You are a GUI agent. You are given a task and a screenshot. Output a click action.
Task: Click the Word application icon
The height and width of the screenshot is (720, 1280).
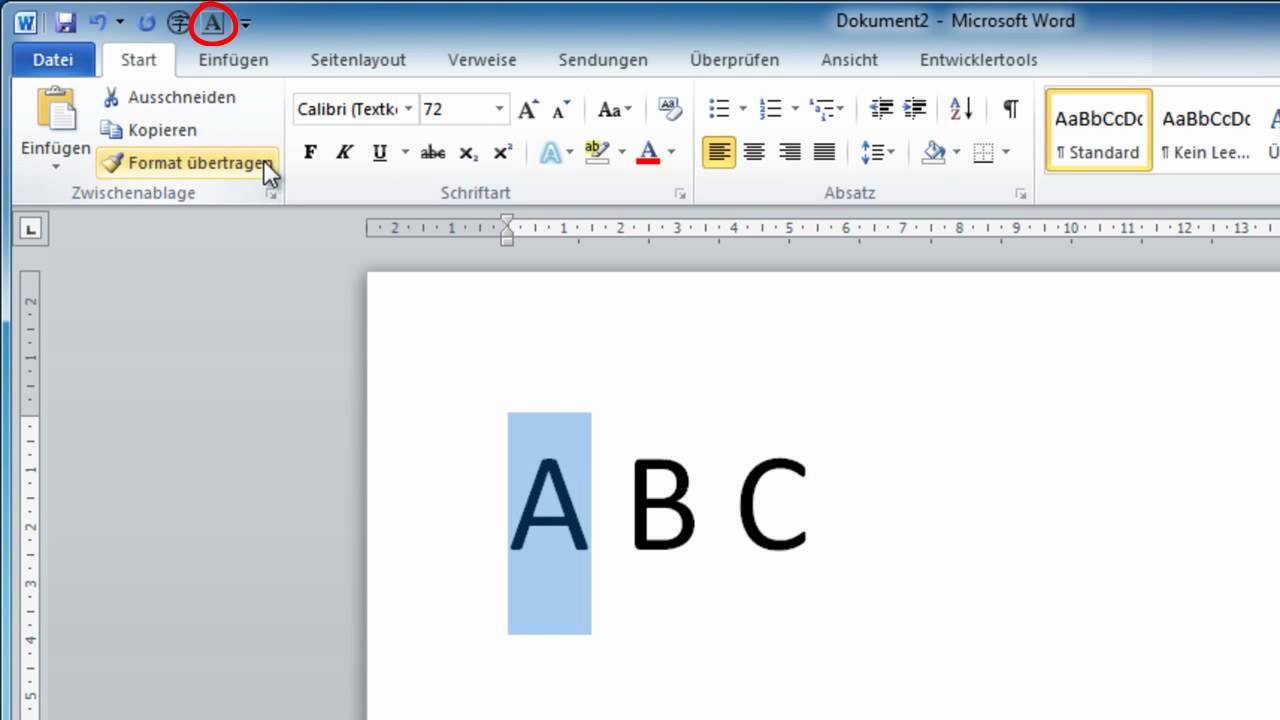point(26,22)
